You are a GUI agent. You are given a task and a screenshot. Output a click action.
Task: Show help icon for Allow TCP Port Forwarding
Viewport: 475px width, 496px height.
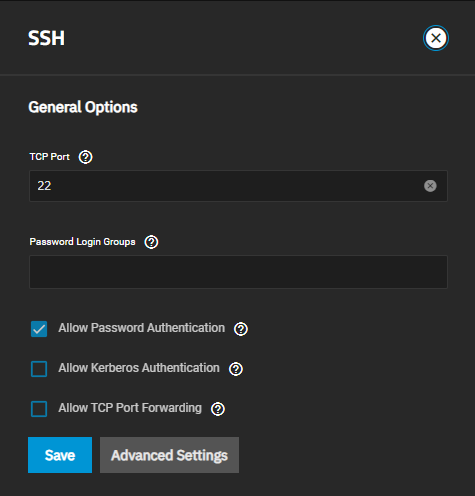point(218,409)
